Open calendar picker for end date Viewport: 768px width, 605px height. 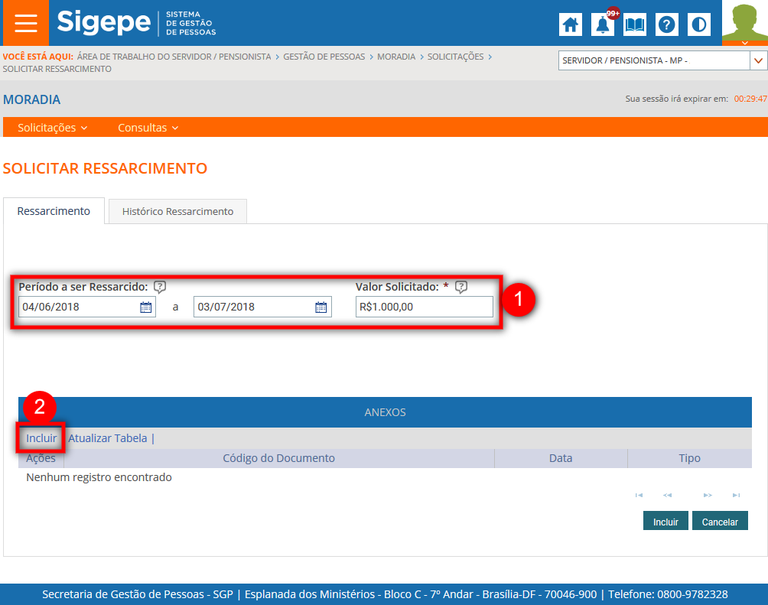pyautogui.click(x=321, y=307)
